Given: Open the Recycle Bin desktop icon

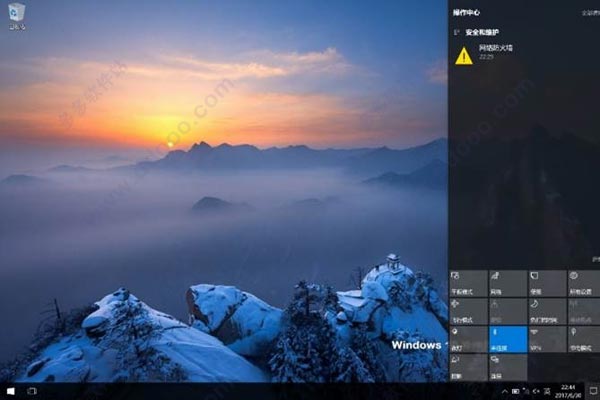Looking at the screenshot, I should (16, 16).
